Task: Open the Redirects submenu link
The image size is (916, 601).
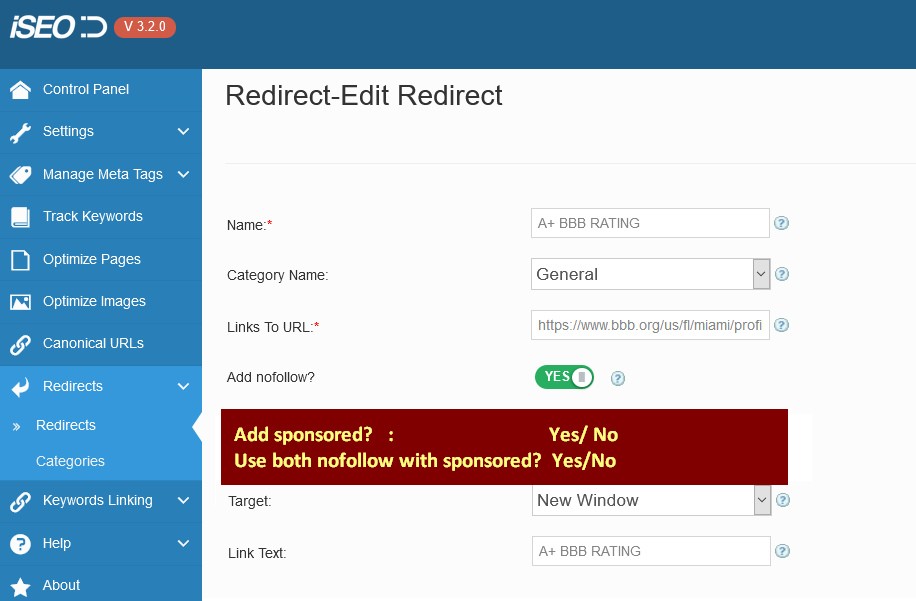Action: pyautogui.click(x=66, y=426)
